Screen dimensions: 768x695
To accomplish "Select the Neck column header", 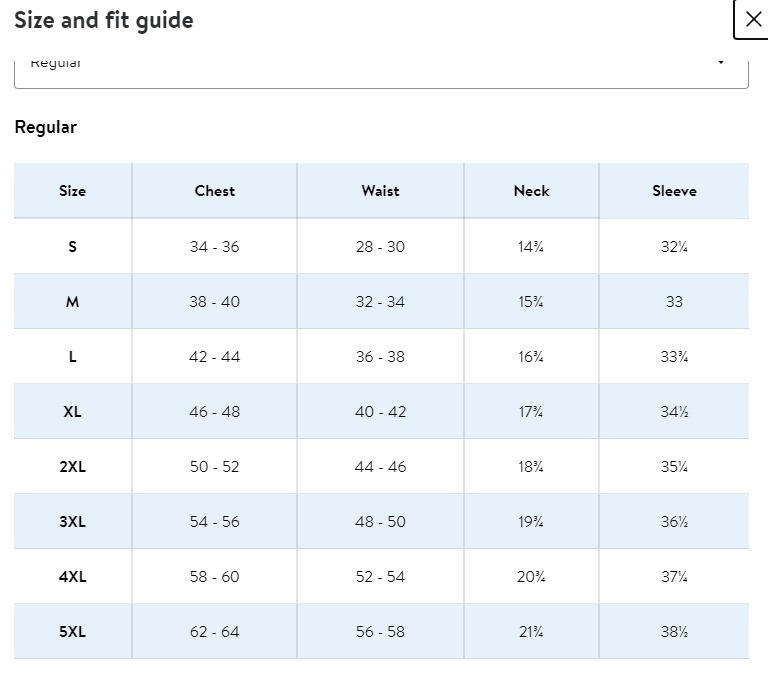I will pyautogui.click(x=531, y=191).
